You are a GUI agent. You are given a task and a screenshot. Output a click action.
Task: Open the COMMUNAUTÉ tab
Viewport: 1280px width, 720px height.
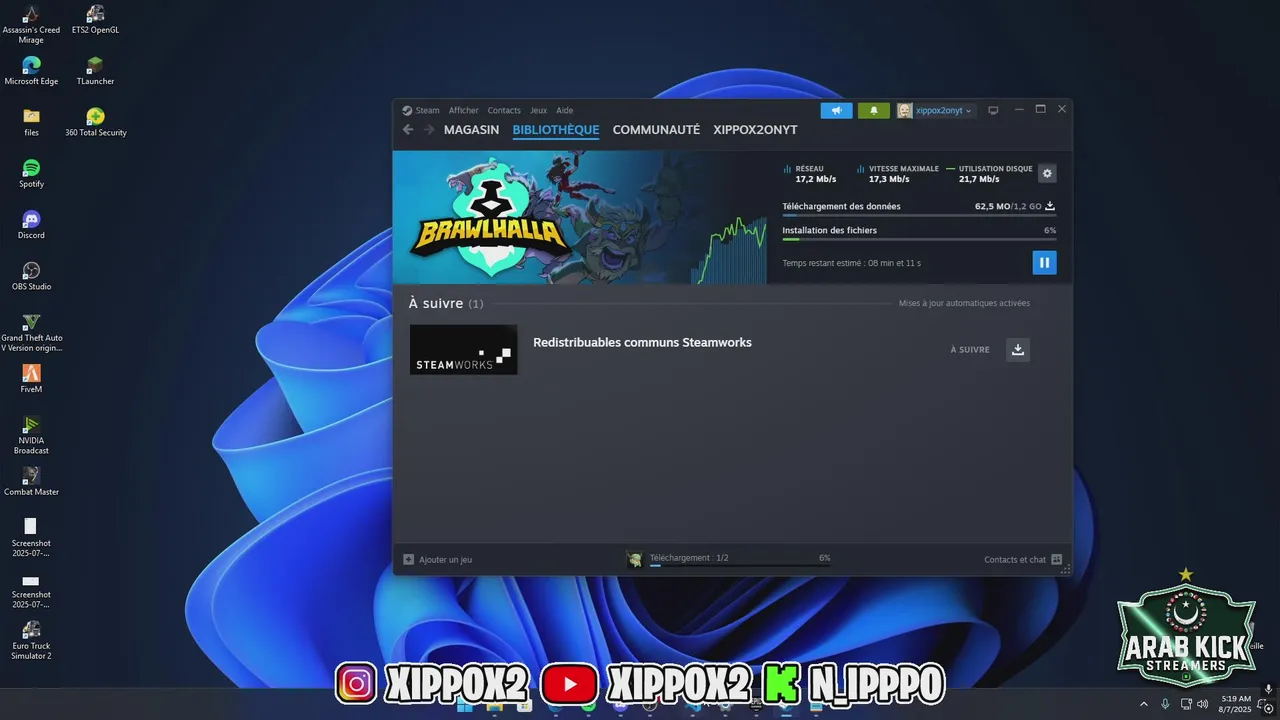(656, 130)
